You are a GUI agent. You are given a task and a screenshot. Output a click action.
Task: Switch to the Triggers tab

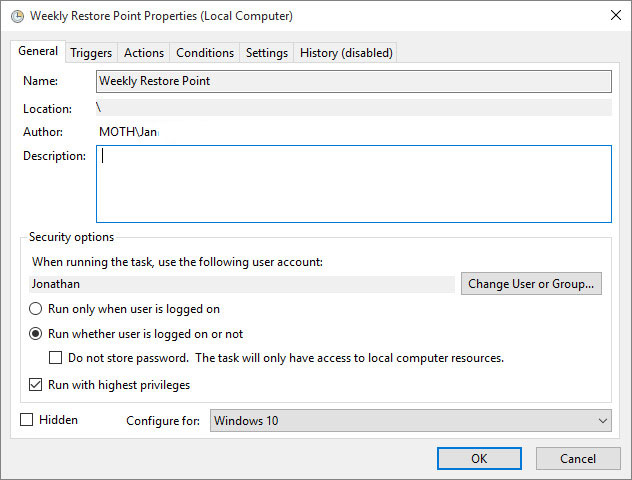pyautogui.click(x=91, y=53)
